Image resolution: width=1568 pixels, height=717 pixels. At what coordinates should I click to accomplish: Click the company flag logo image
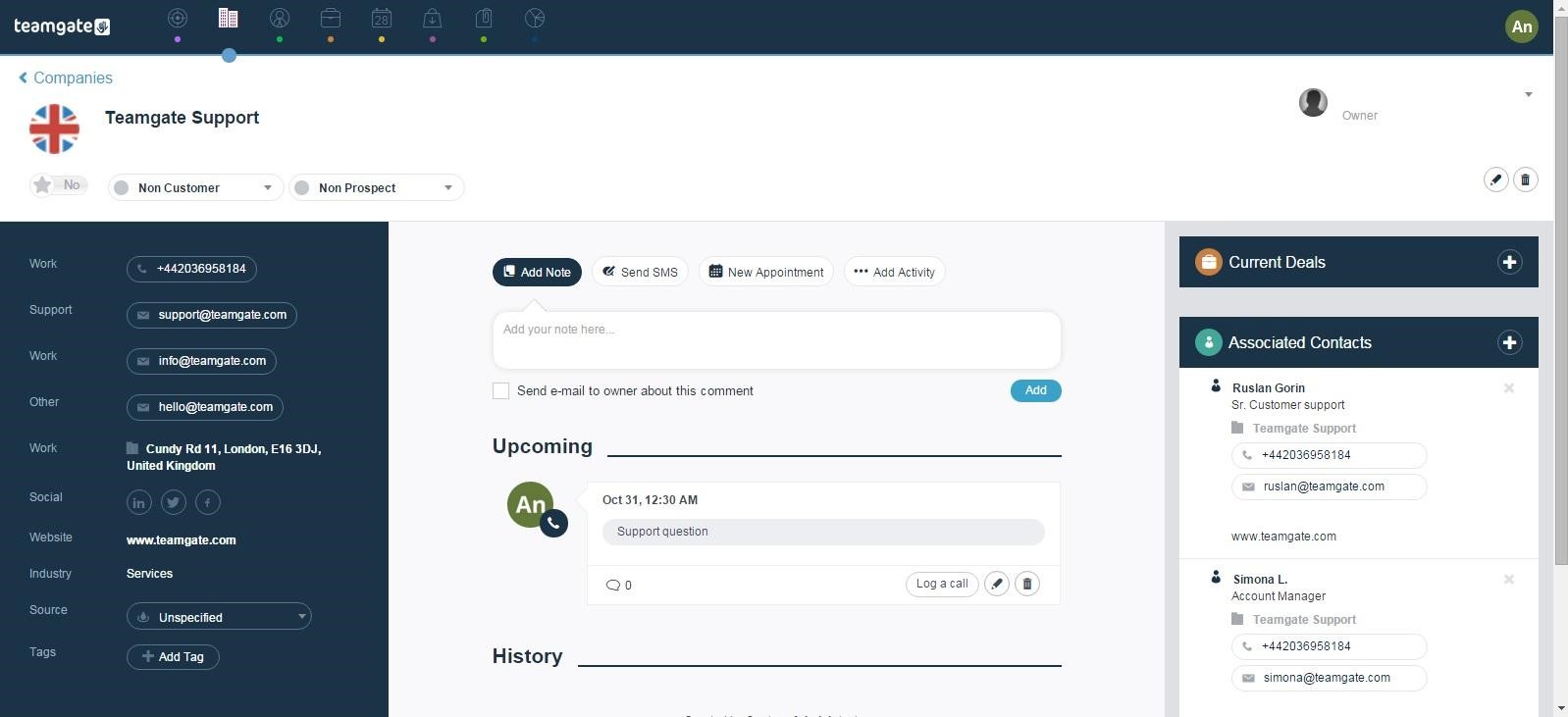(54, 128)
